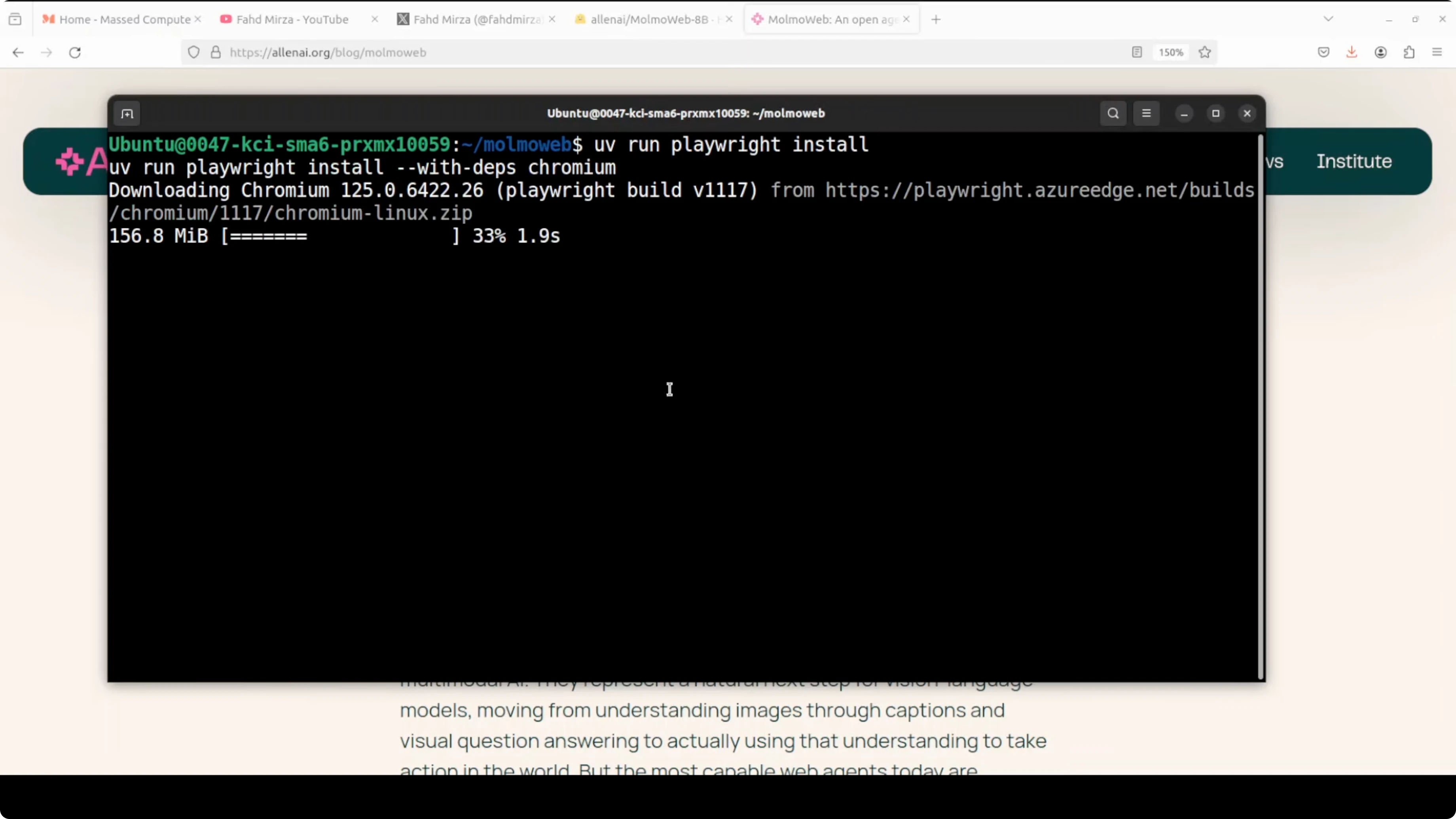1456x819 pixels.
Task: Open the Firefox downloads panel
Action: point(1352,53)
